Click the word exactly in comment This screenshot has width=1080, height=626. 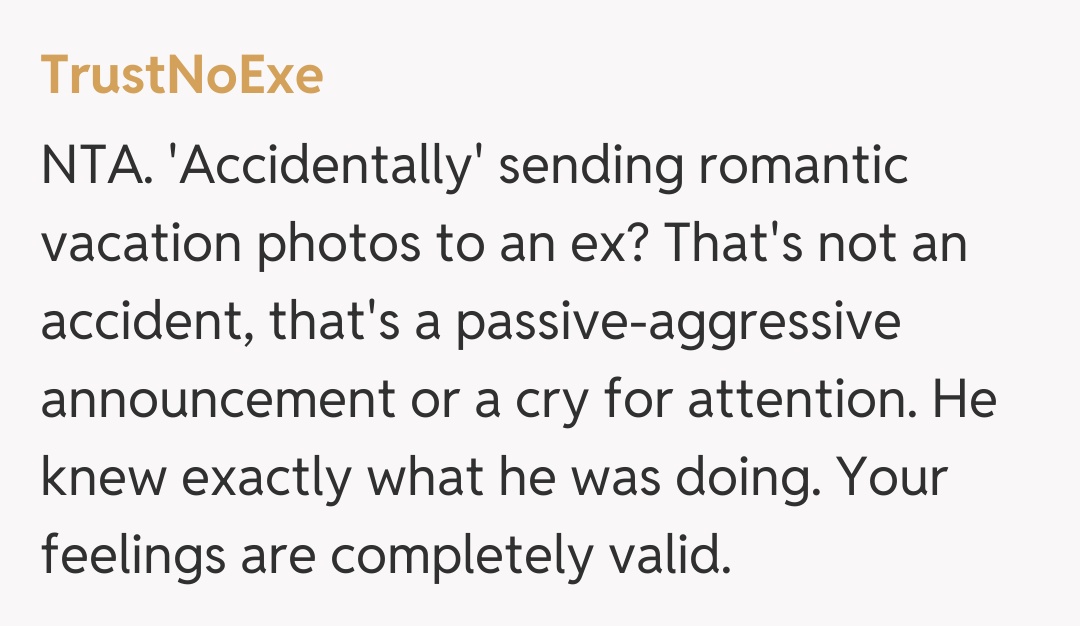[x=268, y=478]
